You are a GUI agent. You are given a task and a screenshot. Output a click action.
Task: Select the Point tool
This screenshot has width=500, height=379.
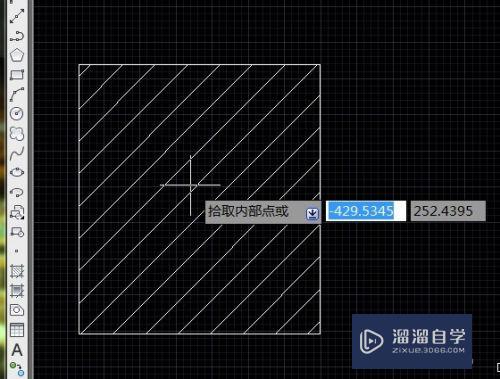click(x=17, y=251)
